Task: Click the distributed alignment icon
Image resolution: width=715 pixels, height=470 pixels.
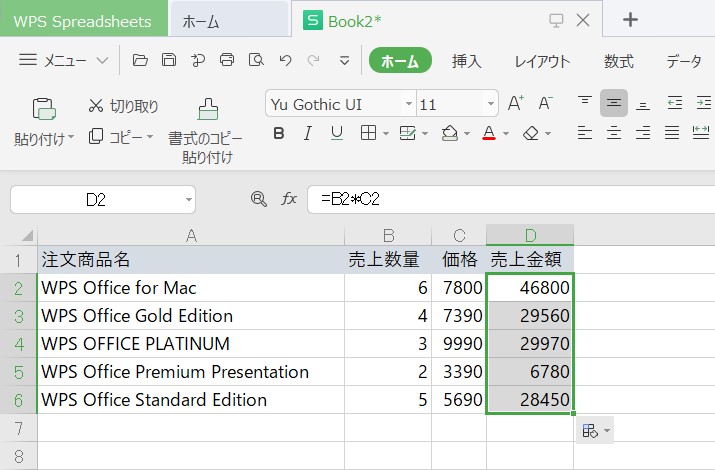Action: pyautogui.click(x=701, y=133)
